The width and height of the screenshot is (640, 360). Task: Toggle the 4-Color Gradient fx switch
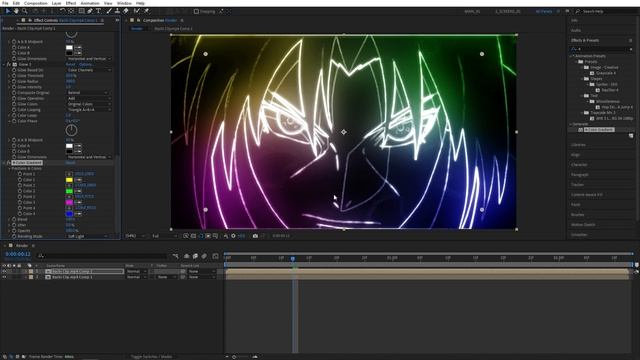coord(9,162)
